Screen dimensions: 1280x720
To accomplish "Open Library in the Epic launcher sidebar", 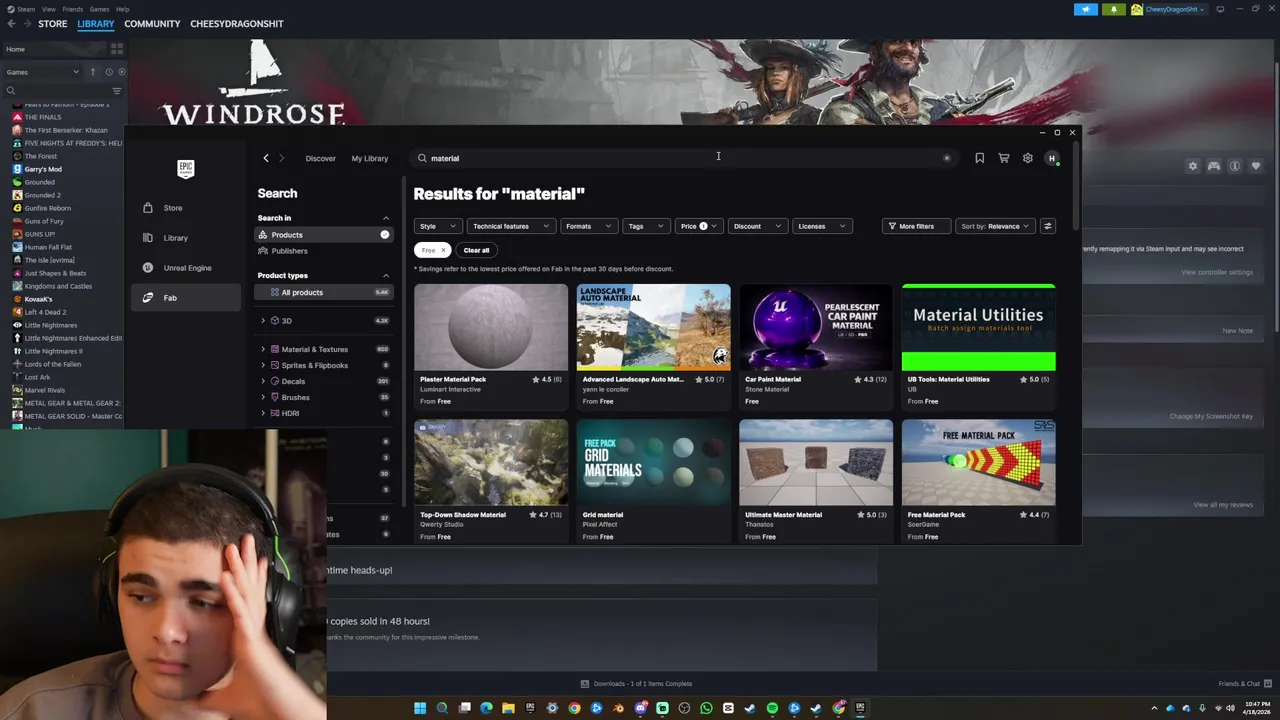I will coord(186,238).
